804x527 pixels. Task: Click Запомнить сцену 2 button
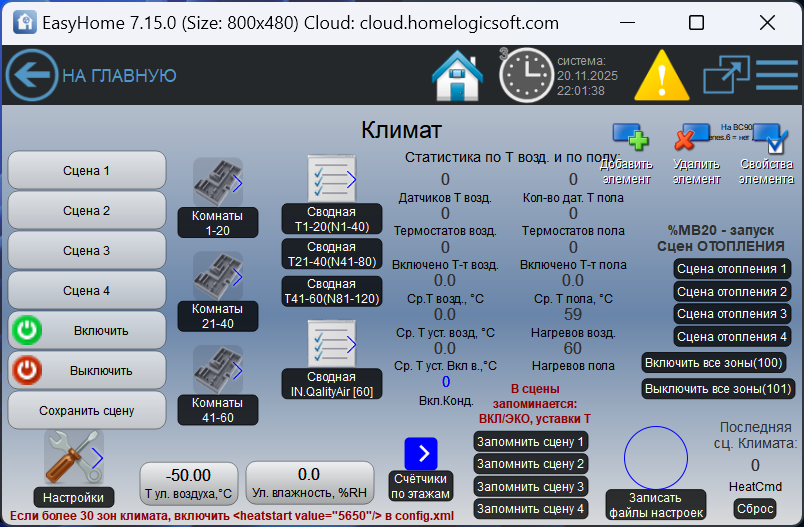point(530,464)
